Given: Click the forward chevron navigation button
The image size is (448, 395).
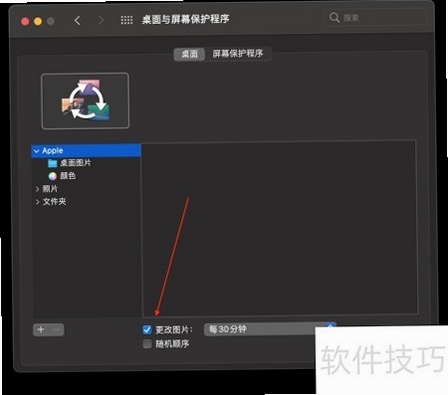Looking at the screenshot, I should 101,21.
